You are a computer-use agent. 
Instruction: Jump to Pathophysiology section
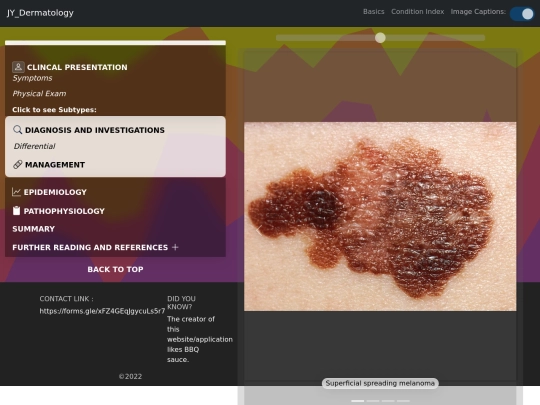(x=64, y=211)
